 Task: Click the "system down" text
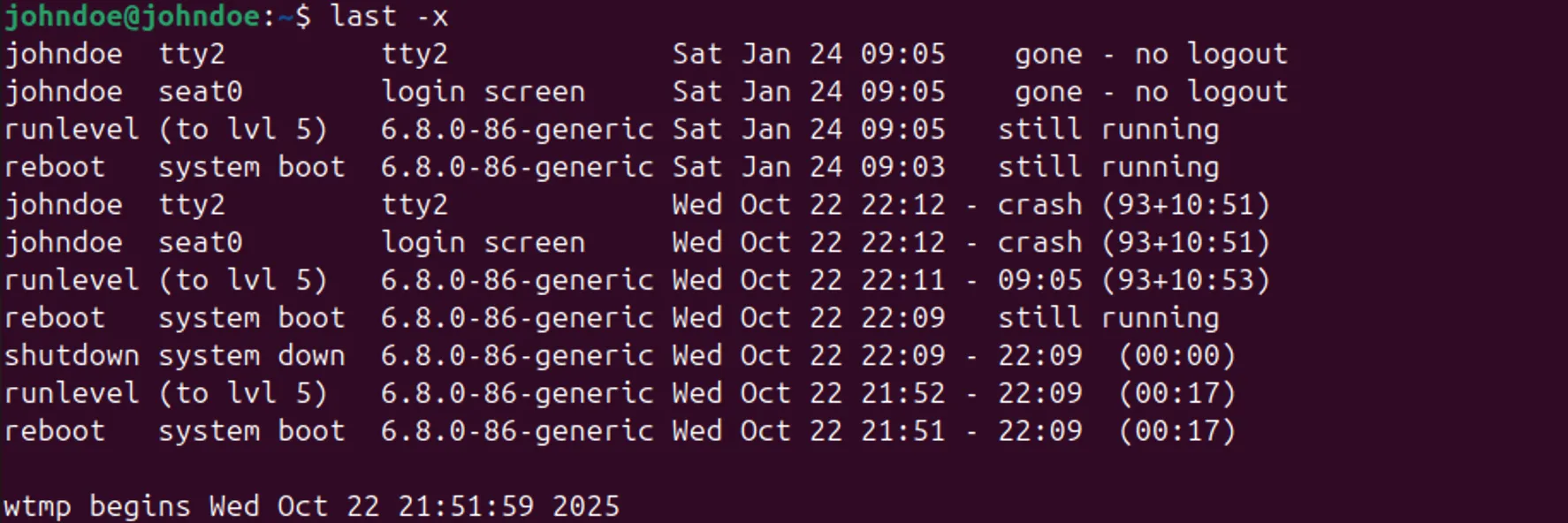coord(251,355)
